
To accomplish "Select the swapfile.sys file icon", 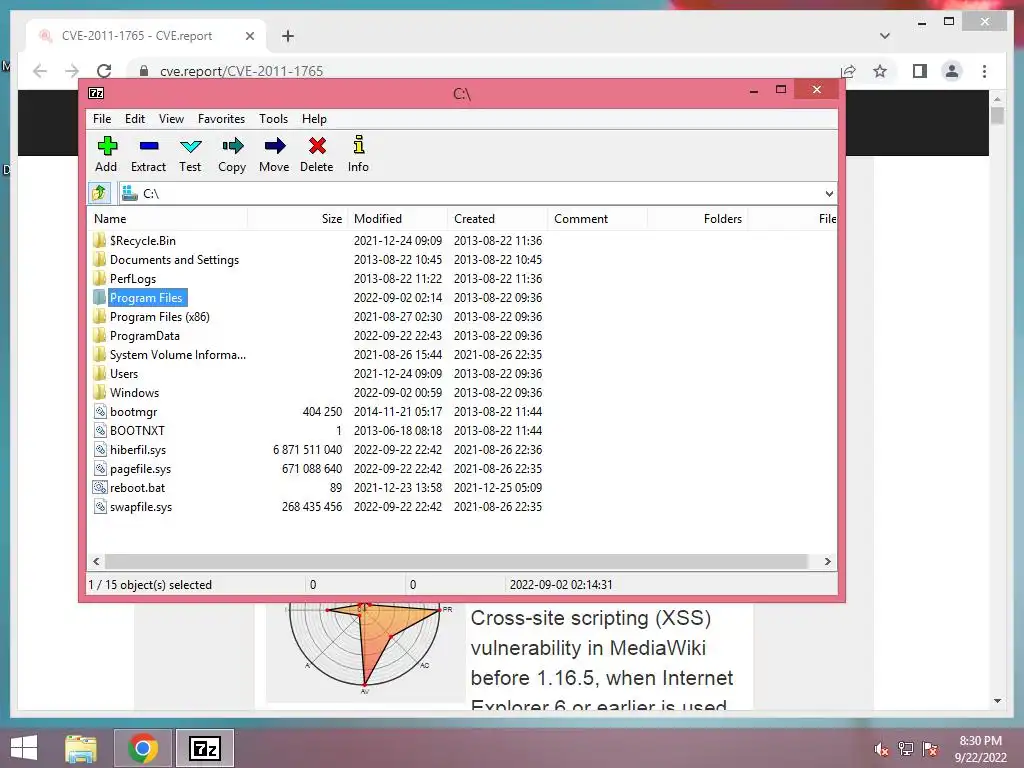I will [100, 506].
